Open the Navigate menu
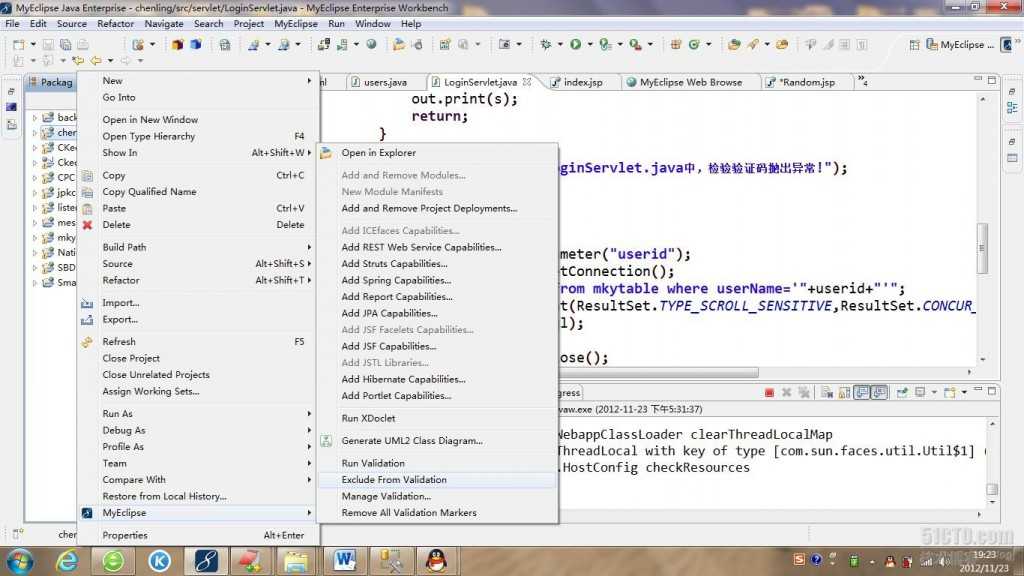This screenshot has width=1024, height=576. pos(164,24)
